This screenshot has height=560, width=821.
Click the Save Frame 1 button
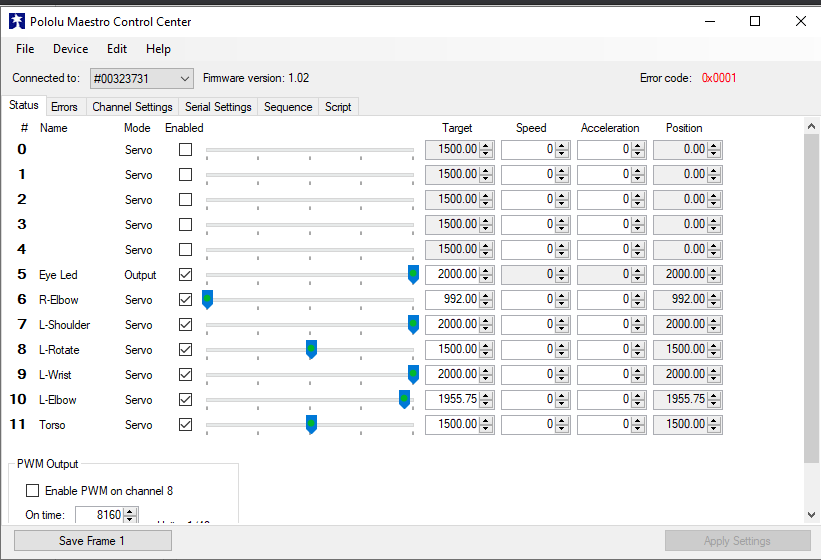coord(93,541)
